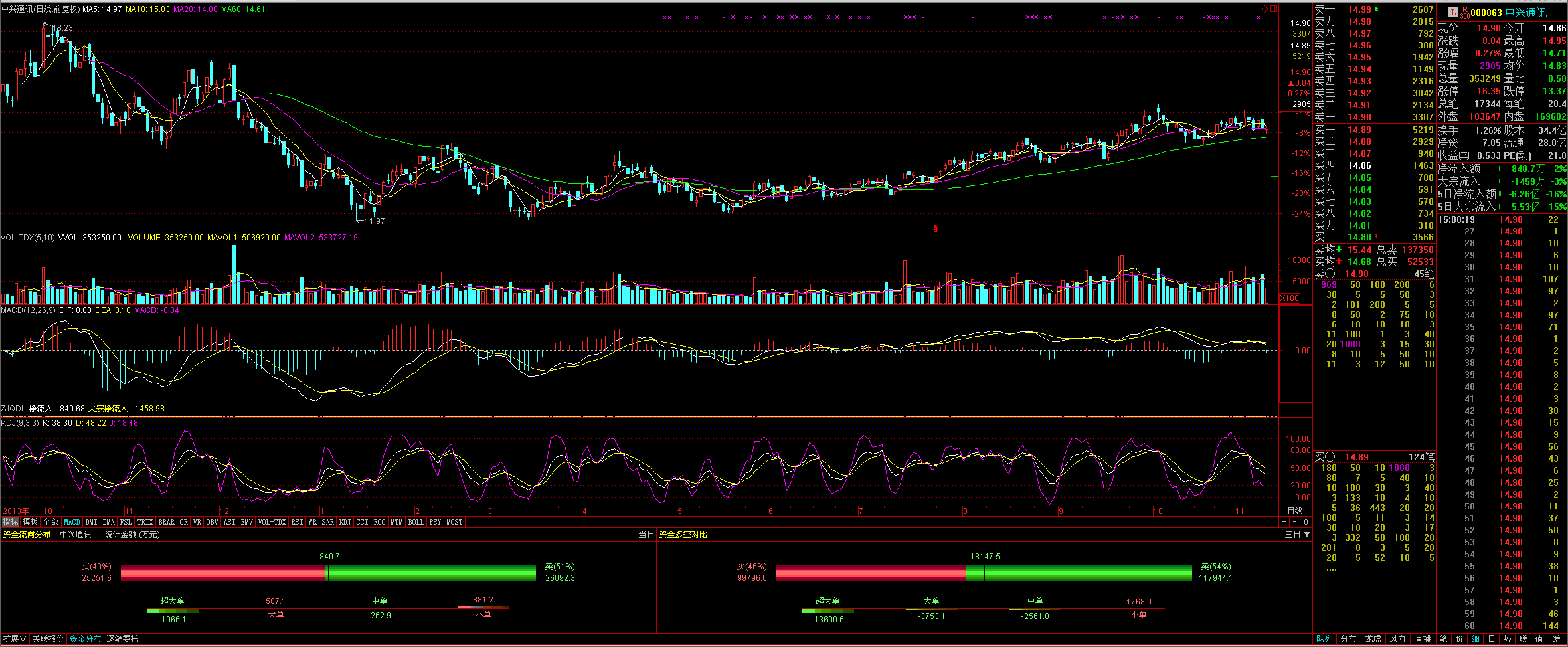Open the 三日 period dropdown
This screenshot has height=647, width=1568.
click(x=1297, y=535)
